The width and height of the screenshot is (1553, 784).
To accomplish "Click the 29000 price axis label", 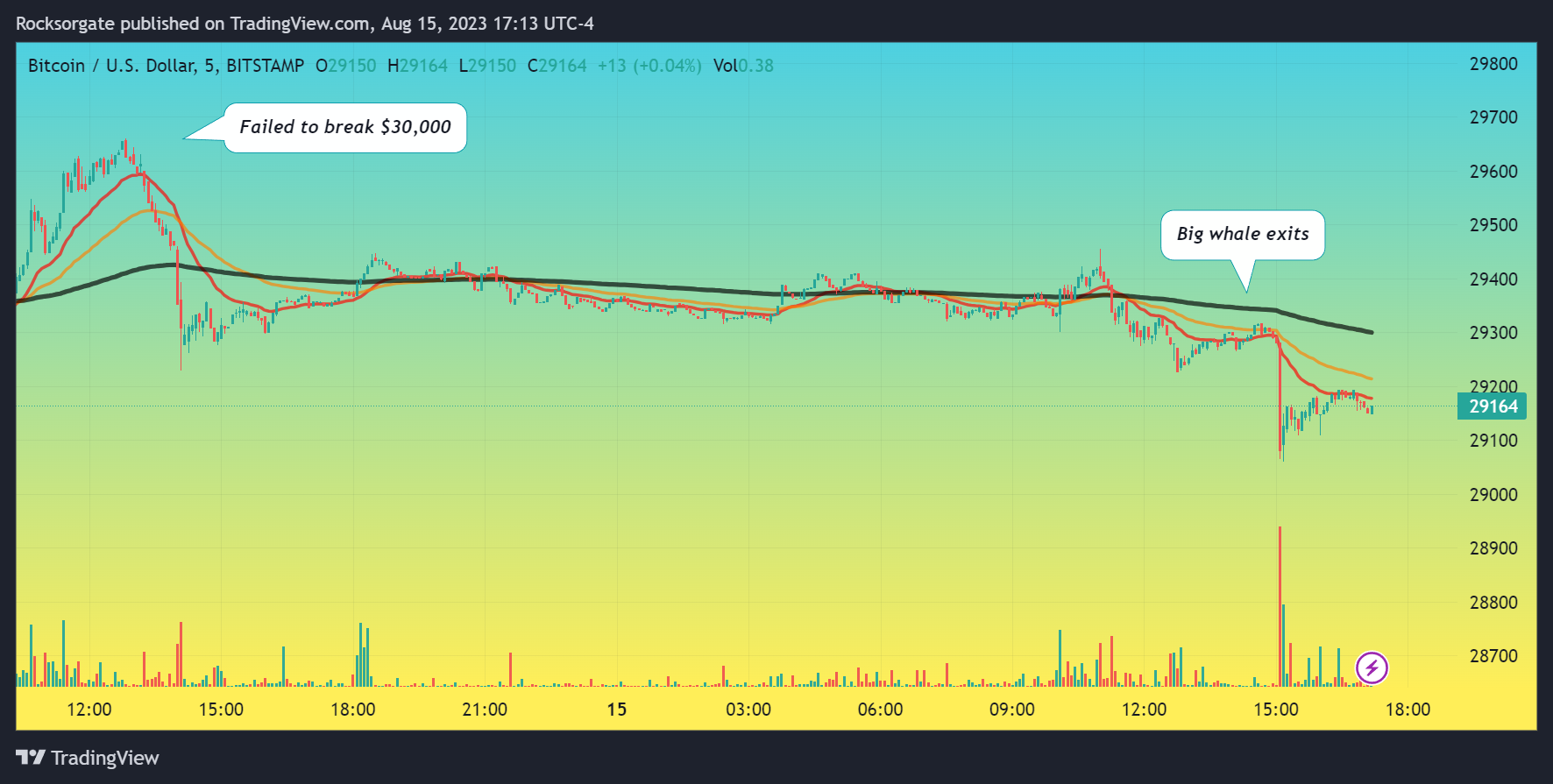I will (1493, 495).
